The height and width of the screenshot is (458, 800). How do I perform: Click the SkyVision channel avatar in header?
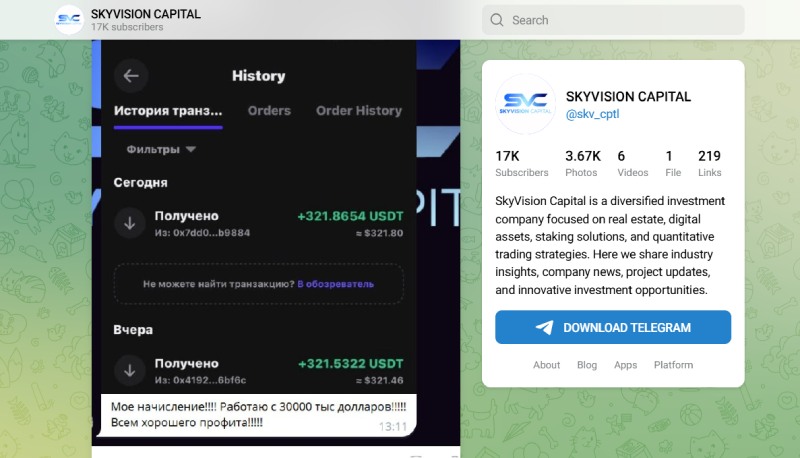tap(69, 20)
